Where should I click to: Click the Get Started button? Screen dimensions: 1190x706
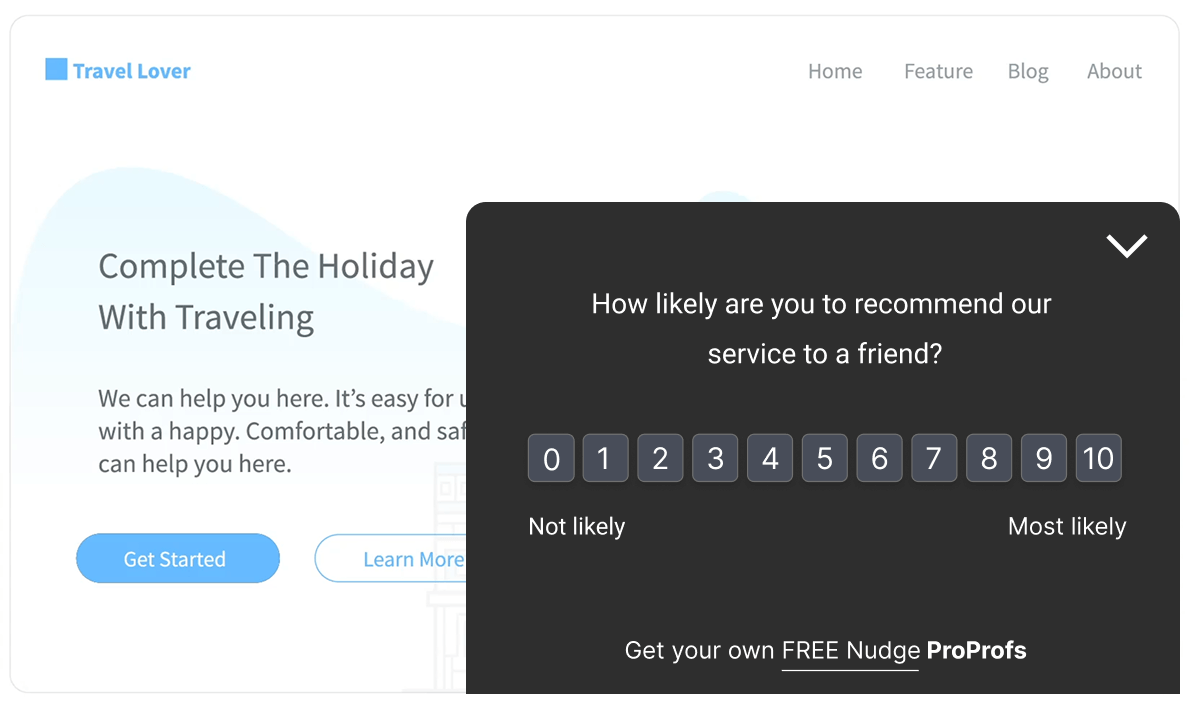point(177,558)
